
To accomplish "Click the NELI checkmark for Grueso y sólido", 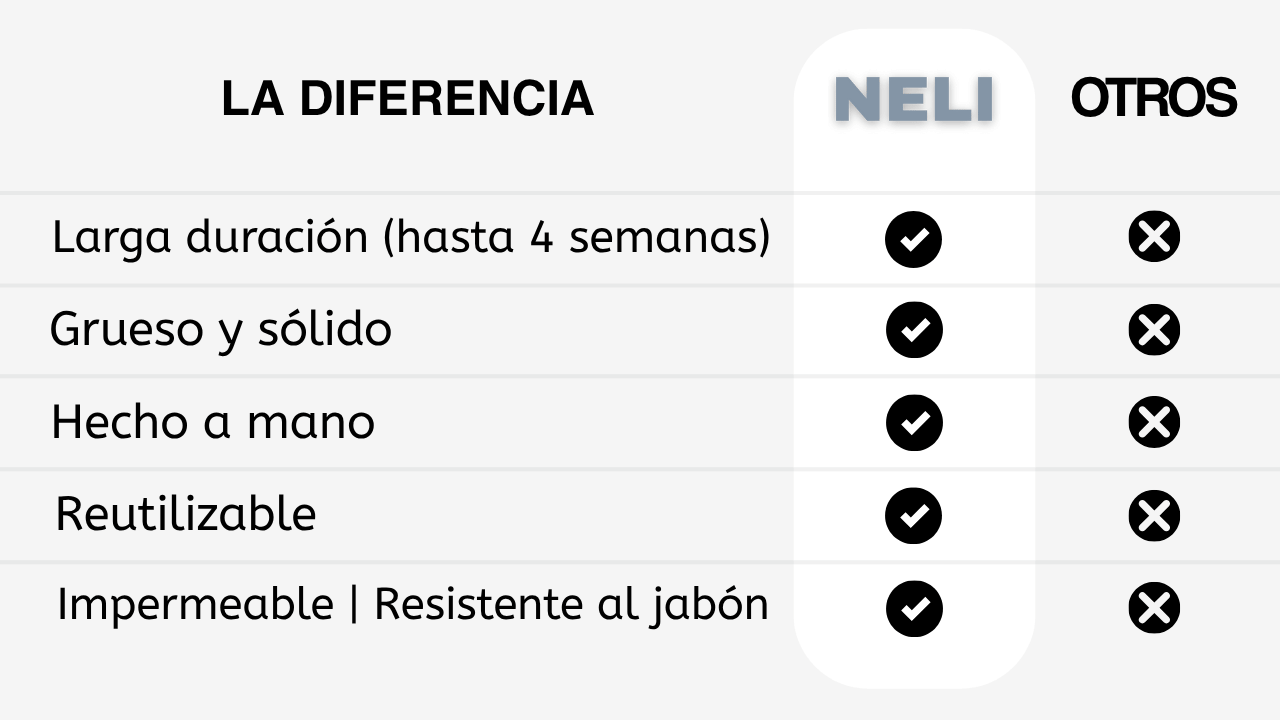I will pyautogui.click(x=913, y=330).
